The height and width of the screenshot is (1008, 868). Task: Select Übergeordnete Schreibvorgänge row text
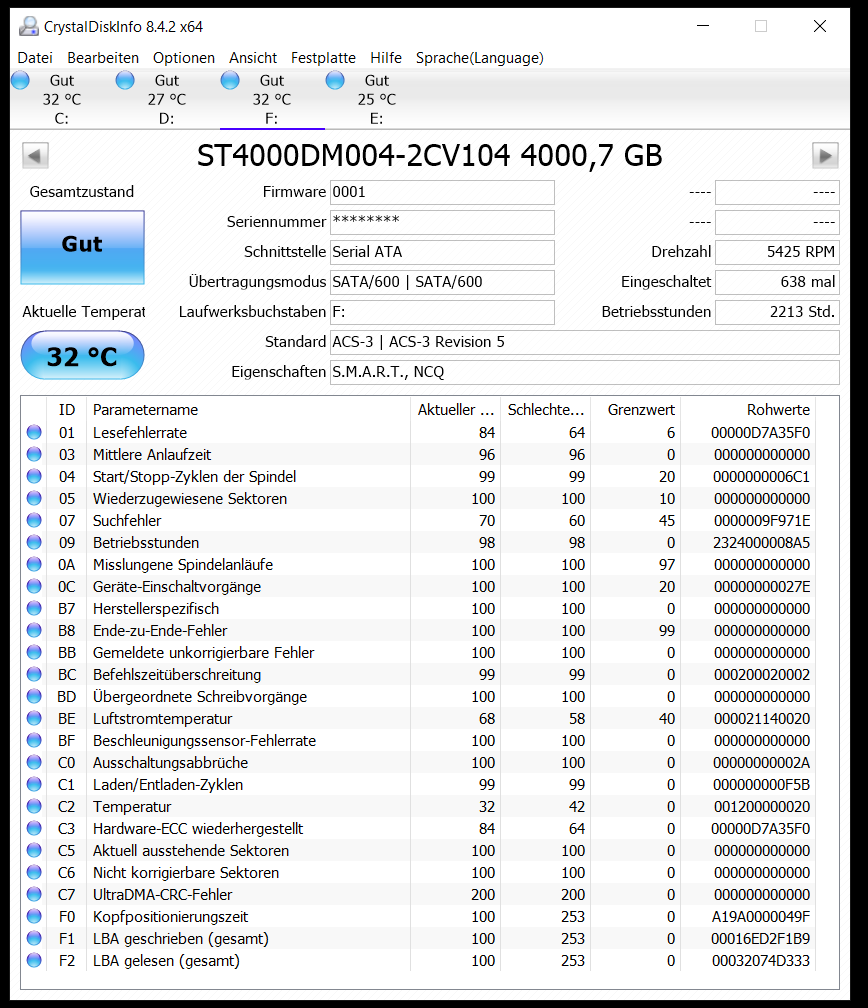point(200,697)
